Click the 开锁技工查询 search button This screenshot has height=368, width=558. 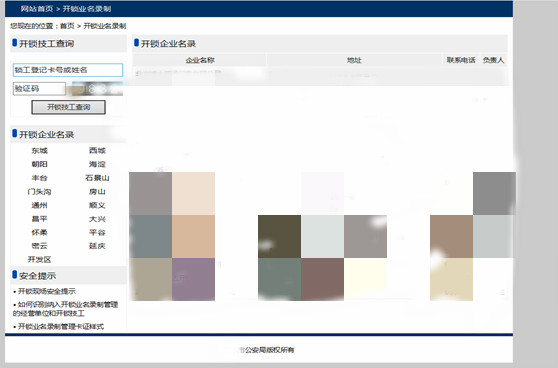pos(68,107)
